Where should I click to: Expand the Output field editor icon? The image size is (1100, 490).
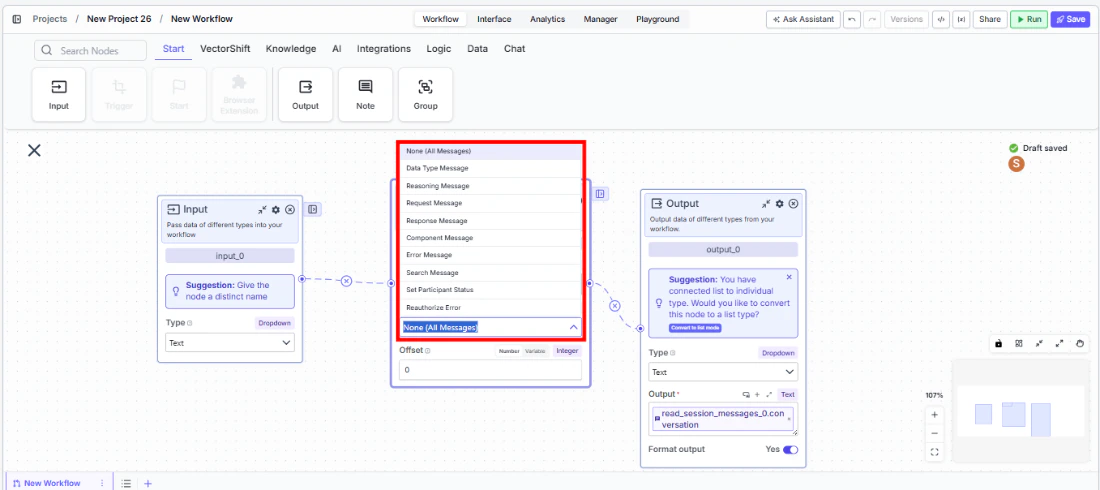click(x=769, y=395)
